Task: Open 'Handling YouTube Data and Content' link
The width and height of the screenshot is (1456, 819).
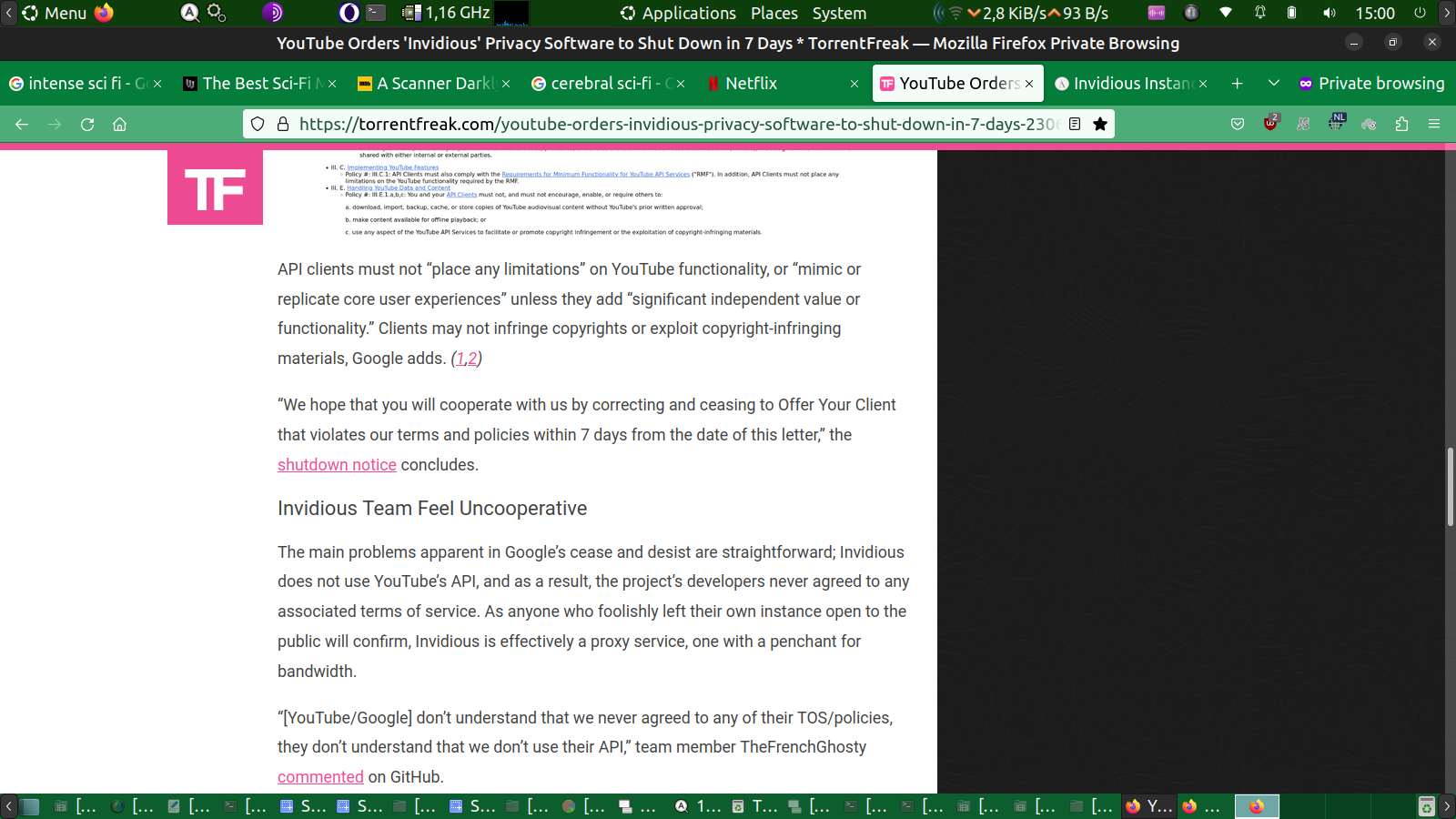Action: [399, 188]
